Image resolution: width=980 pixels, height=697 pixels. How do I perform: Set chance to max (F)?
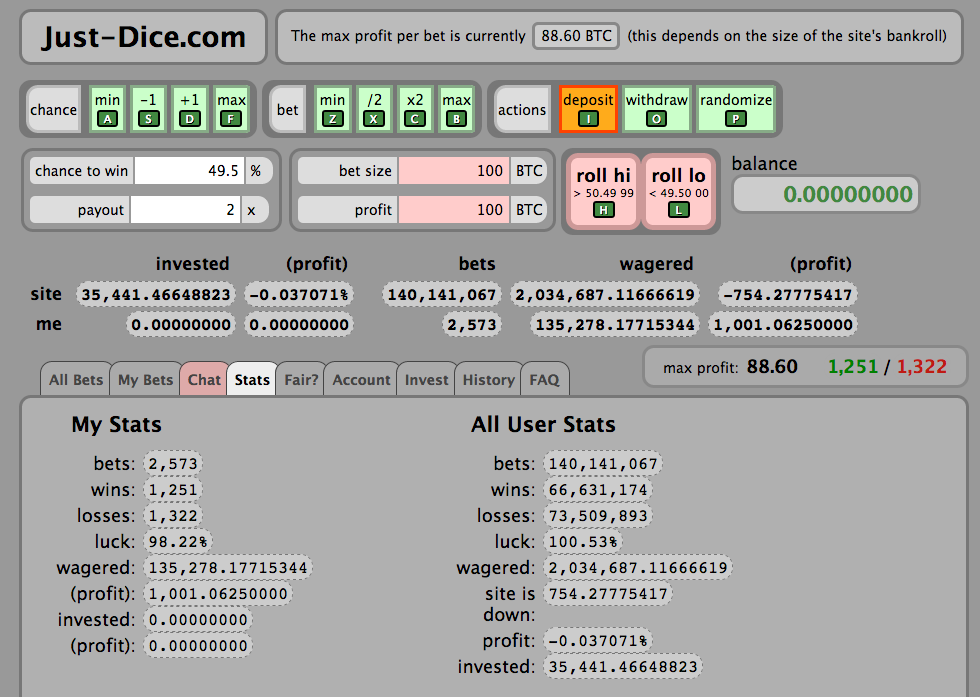point(231,109)
